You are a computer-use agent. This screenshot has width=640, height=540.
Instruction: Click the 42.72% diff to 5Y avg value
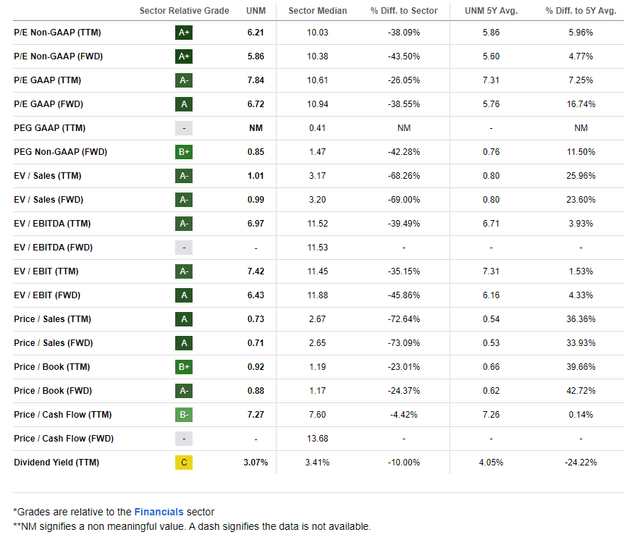(581, 391)
